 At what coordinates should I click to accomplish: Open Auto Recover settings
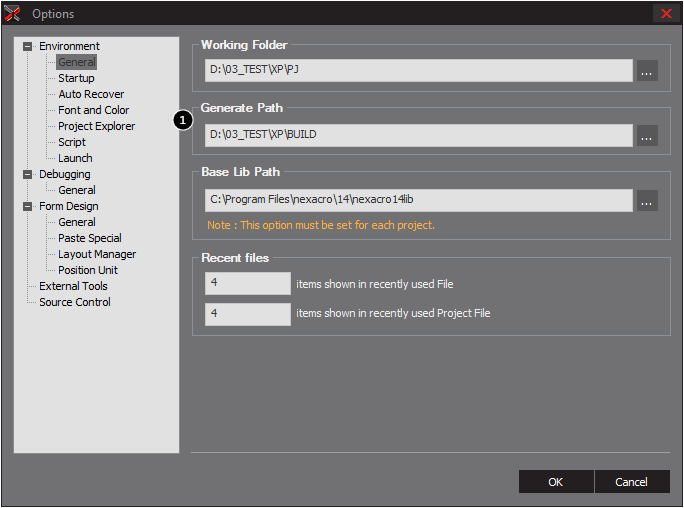(x=91, y=94)
